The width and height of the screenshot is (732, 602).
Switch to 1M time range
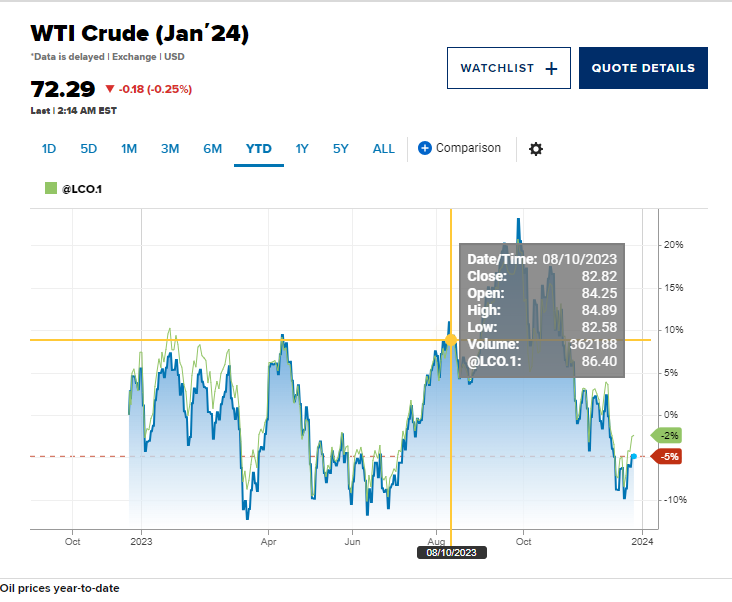pos(129,149)
